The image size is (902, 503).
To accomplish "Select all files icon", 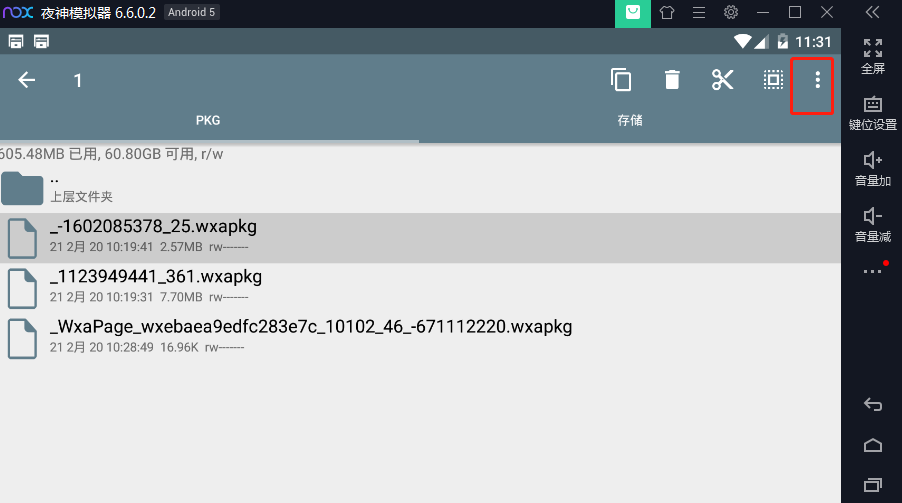I will [773, 79].
